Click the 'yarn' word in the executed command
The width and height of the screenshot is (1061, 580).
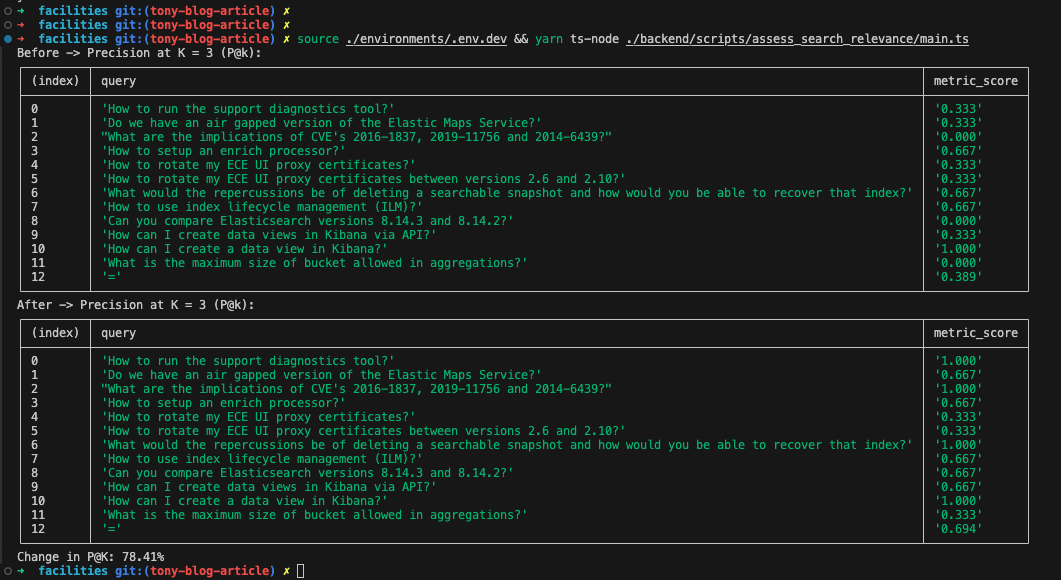pos(549,38)
